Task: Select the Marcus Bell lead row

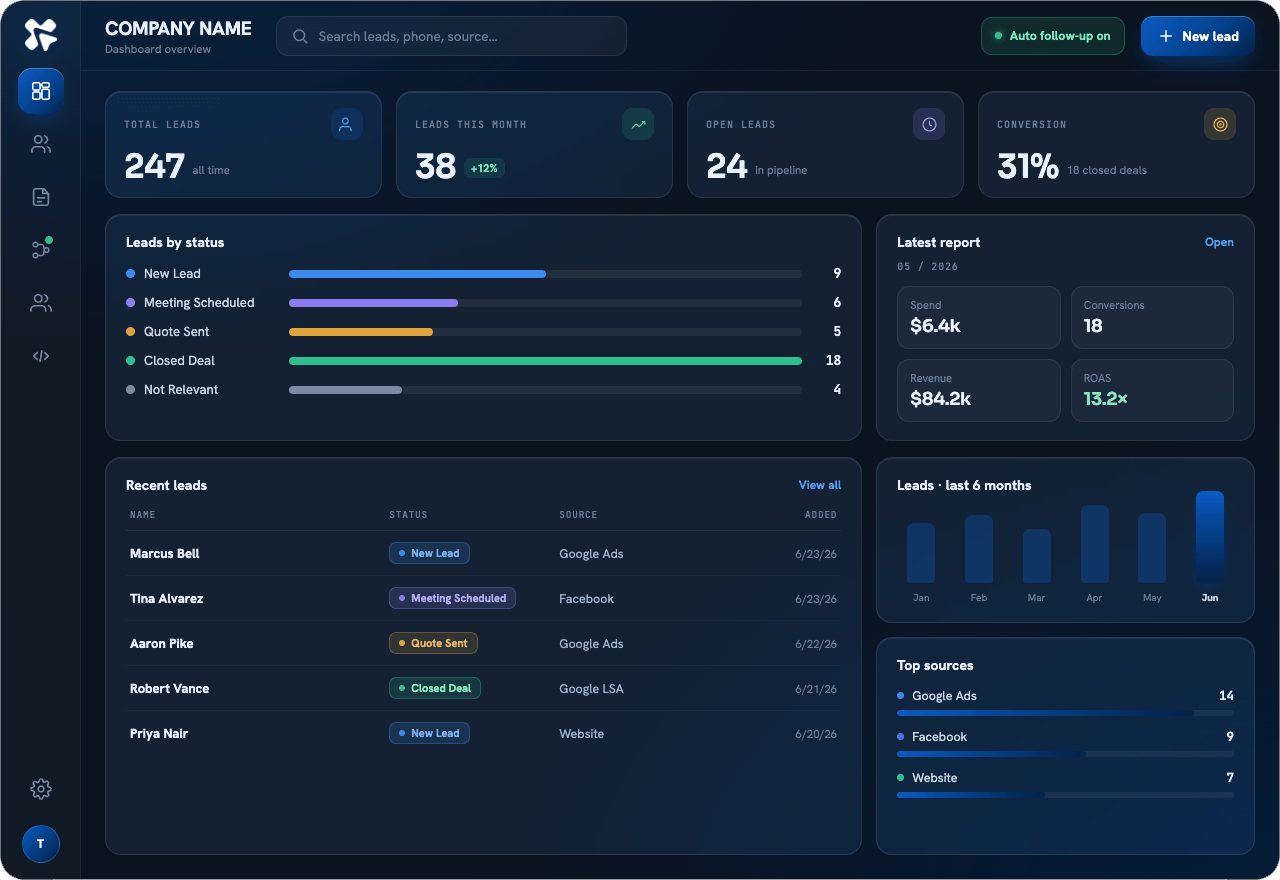Action: pyautogui.click(x=483, y=553)
